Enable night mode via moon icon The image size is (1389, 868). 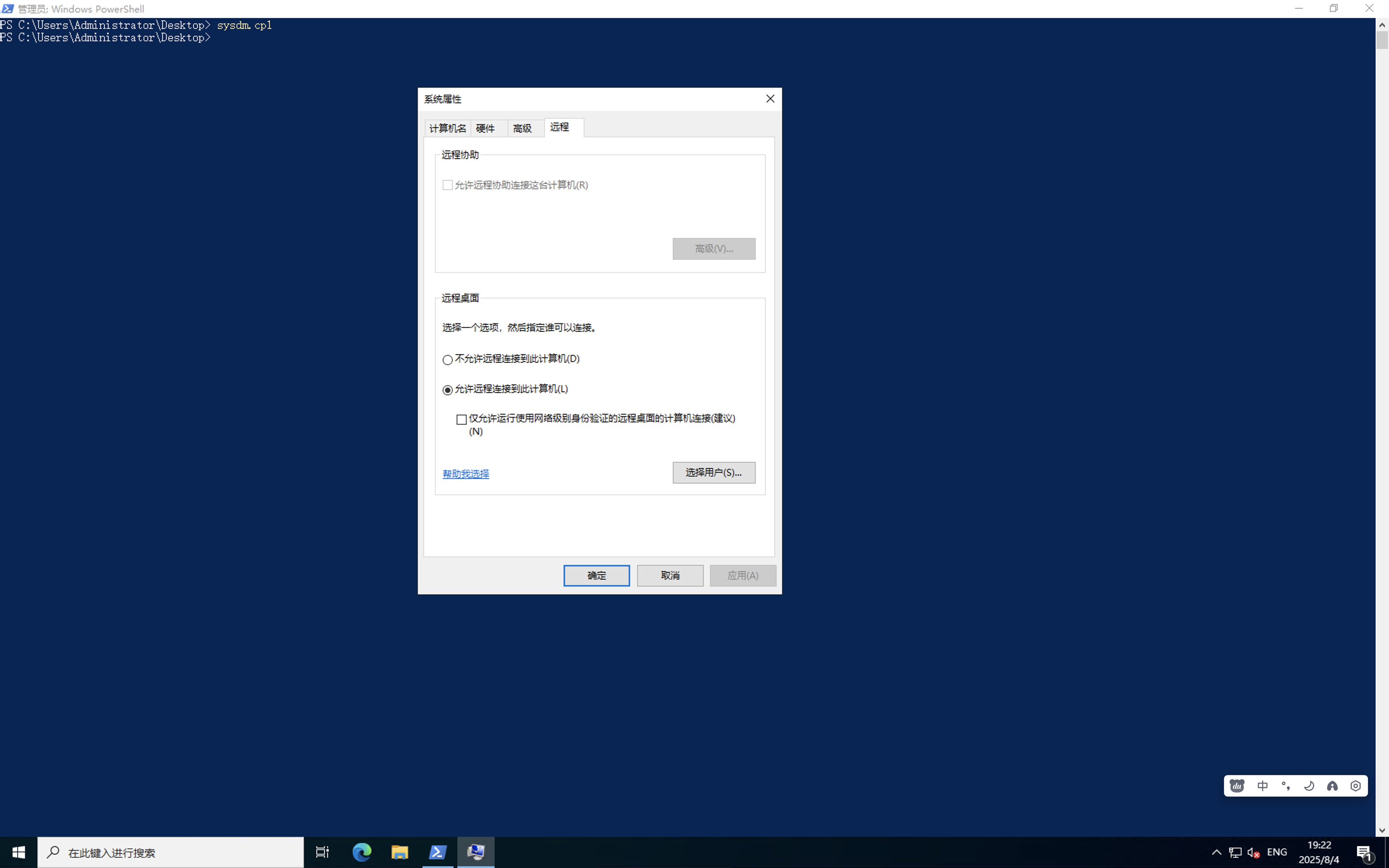1310,785
